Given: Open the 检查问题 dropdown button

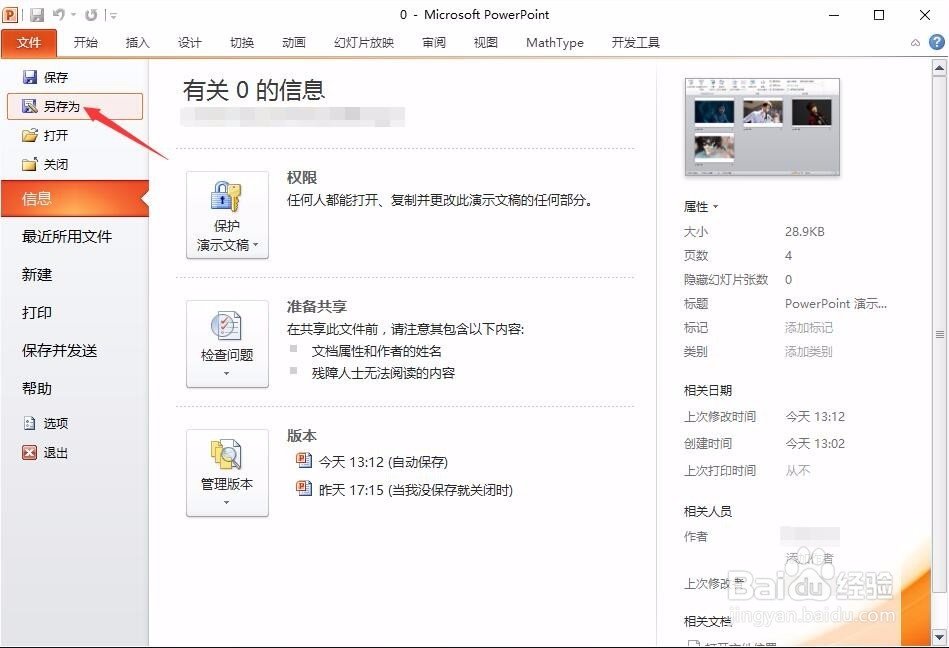Looking at the screenshot, I should pos(227,344).
